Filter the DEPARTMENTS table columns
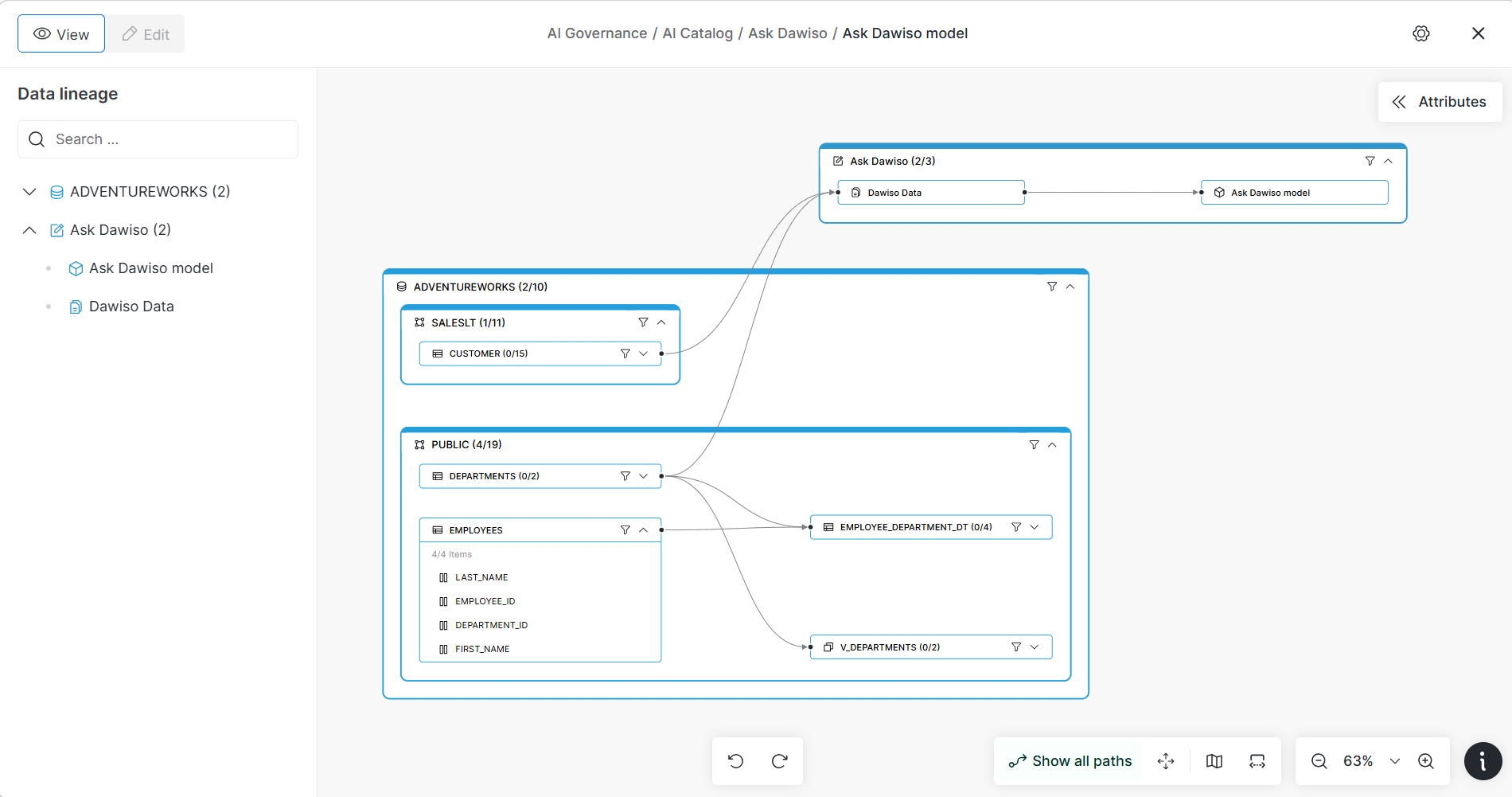1512x797 pixels. tap(625, 476)
